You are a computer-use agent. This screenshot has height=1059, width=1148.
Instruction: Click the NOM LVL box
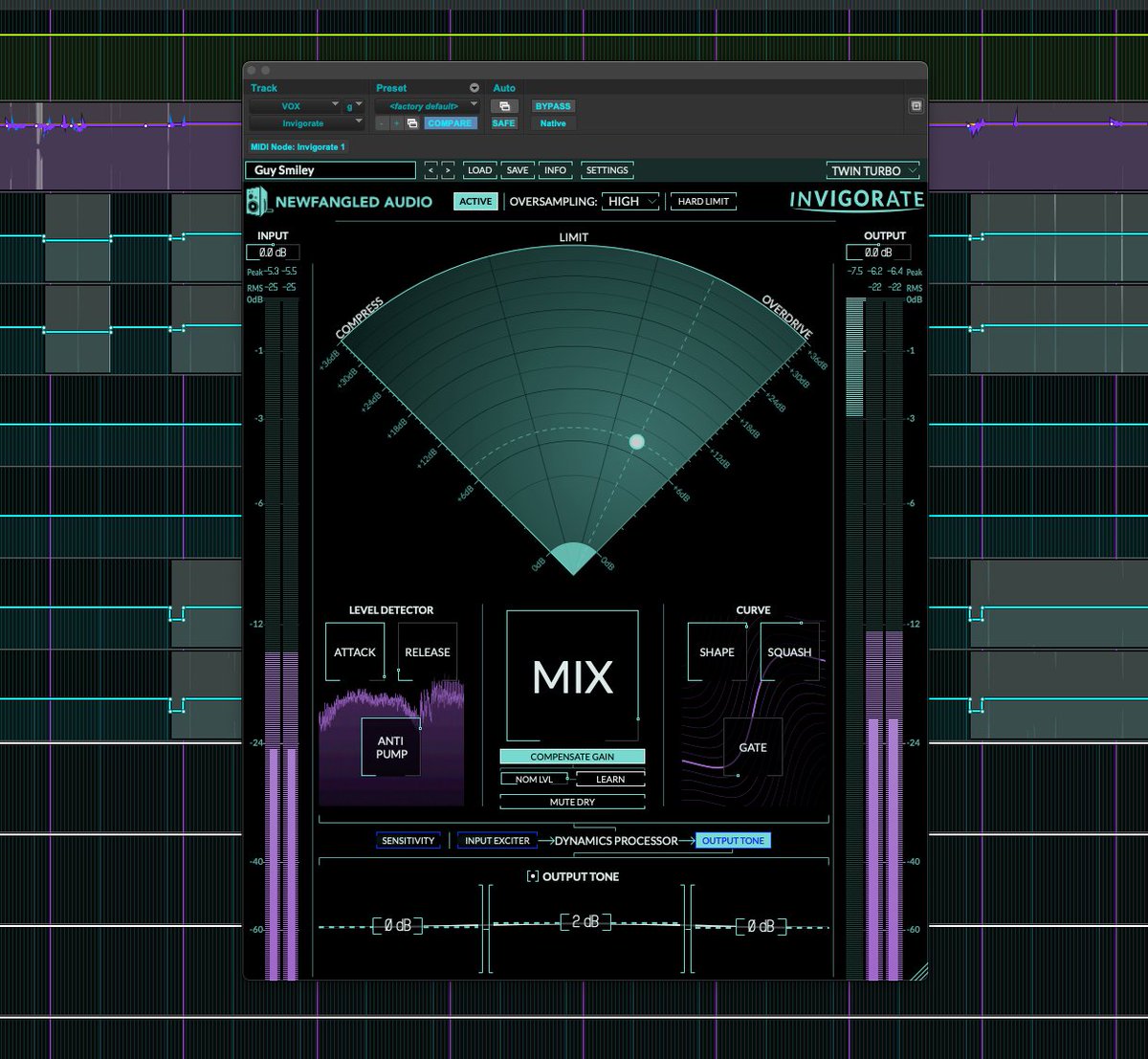click(x=533, y=780)
